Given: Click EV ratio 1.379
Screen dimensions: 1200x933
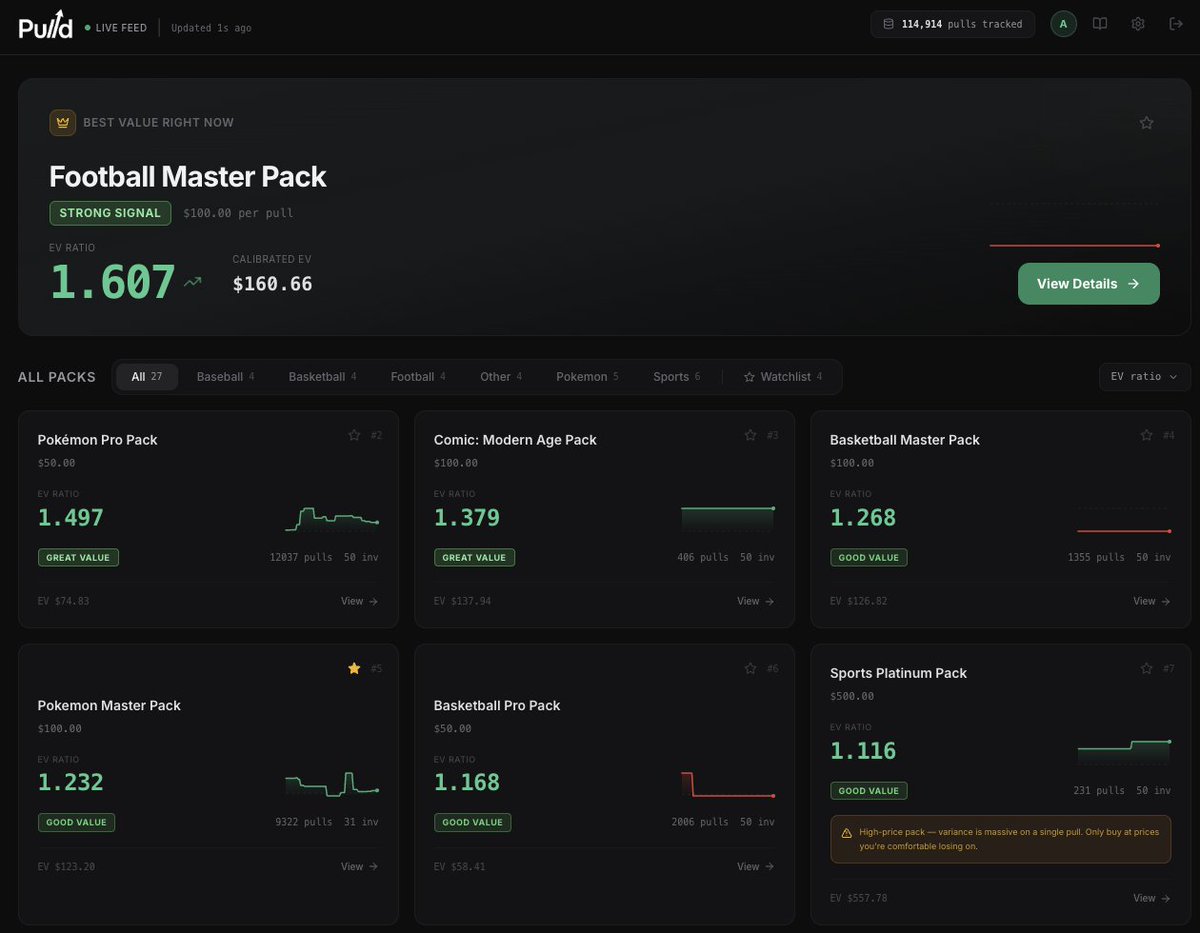Looking at the screenshot, I should (467, 517).
